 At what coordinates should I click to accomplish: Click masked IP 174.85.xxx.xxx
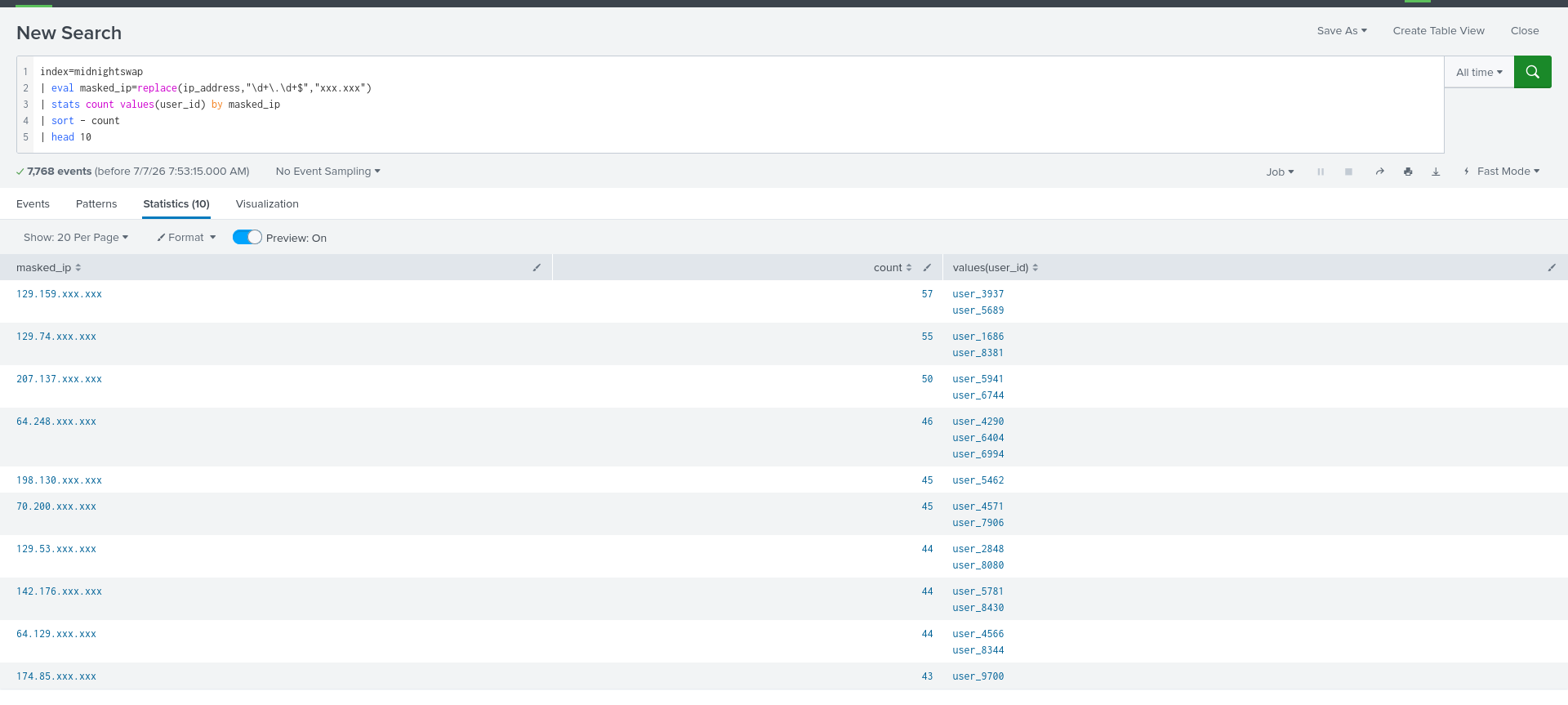point(56,676)
